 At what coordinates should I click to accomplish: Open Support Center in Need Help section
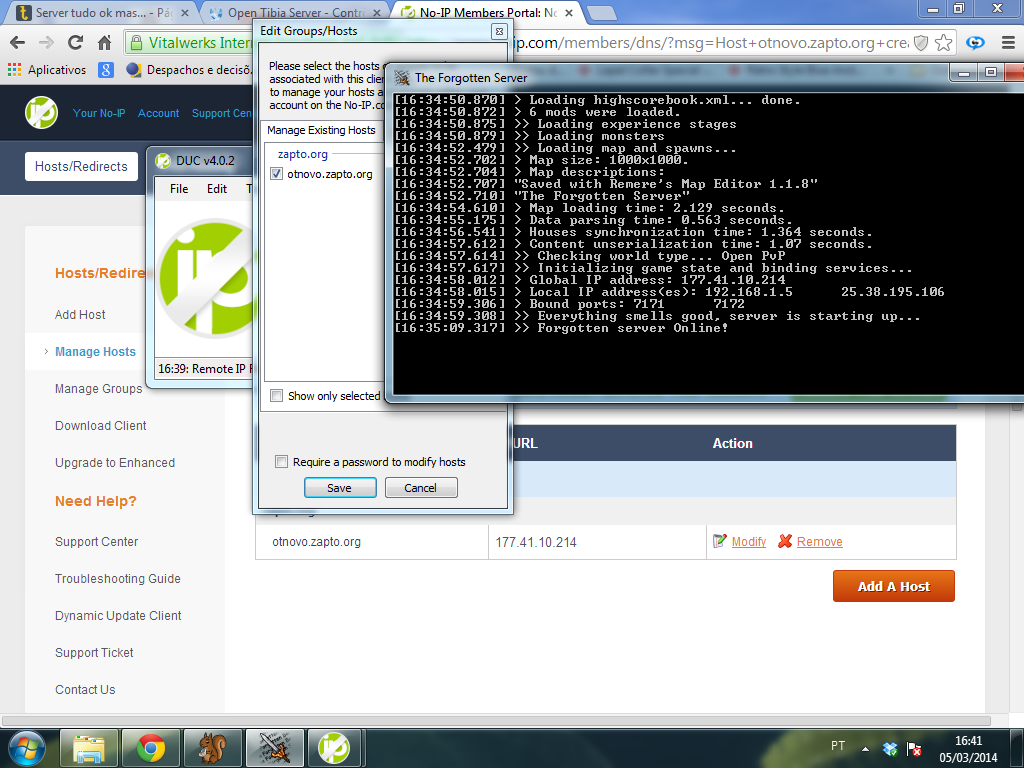97,542
